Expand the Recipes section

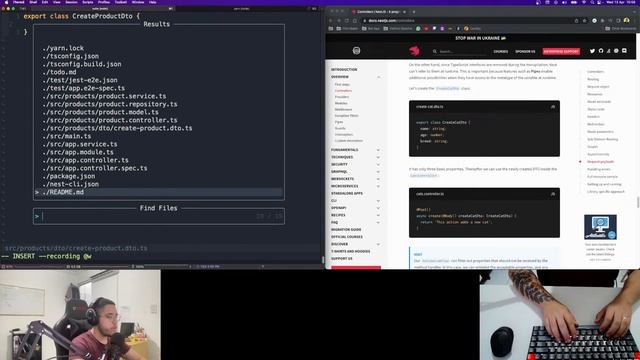pos(378,215)
